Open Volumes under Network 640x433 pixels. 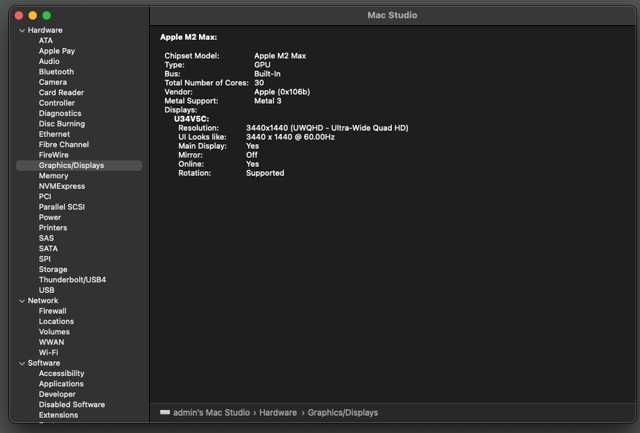[54, 332]
